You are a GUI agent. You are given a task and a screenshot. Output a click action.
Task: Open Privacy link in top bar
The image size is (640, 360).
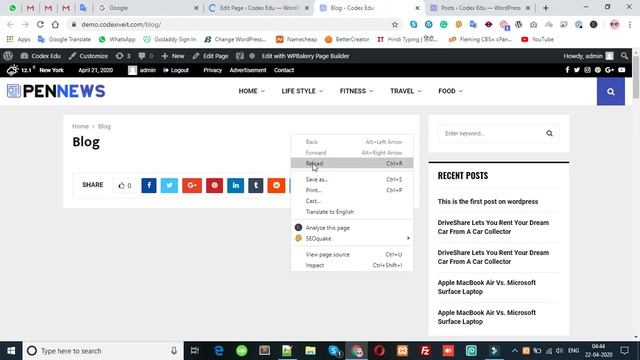[x=213, y=70]
